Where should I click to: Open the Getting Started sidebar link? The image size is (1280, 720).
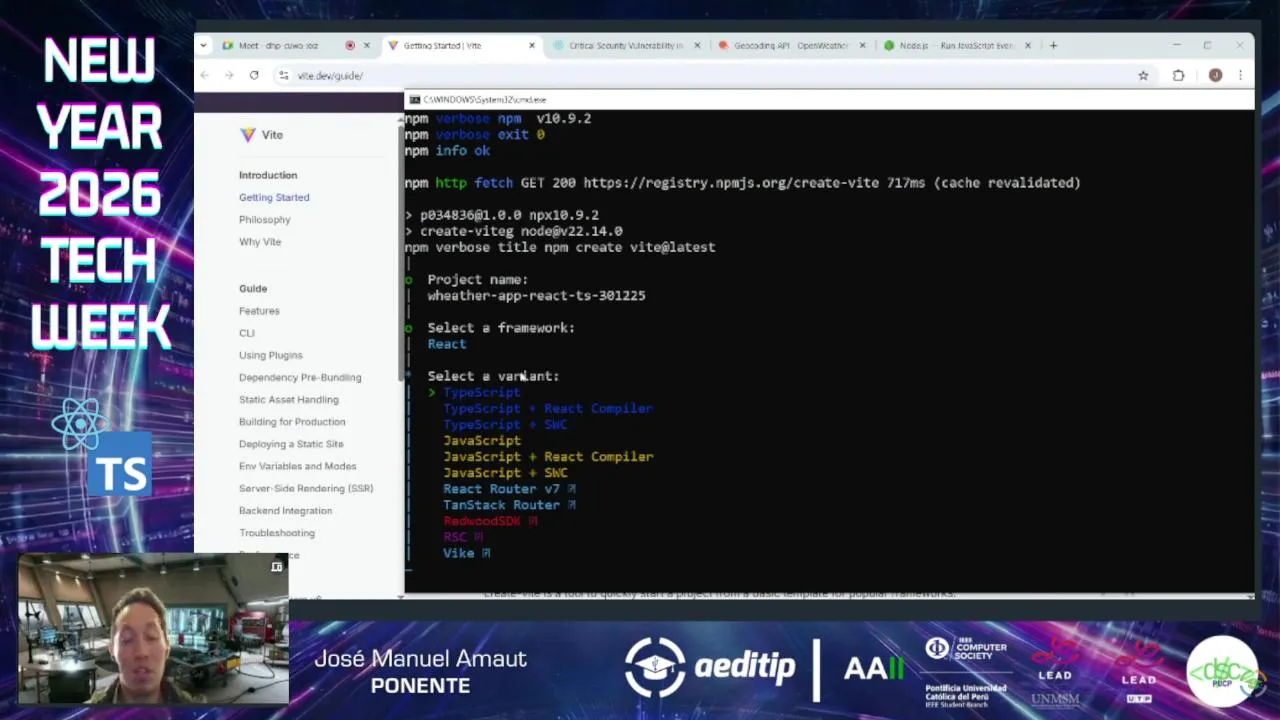pyautogui.click(x=274, y=197)
